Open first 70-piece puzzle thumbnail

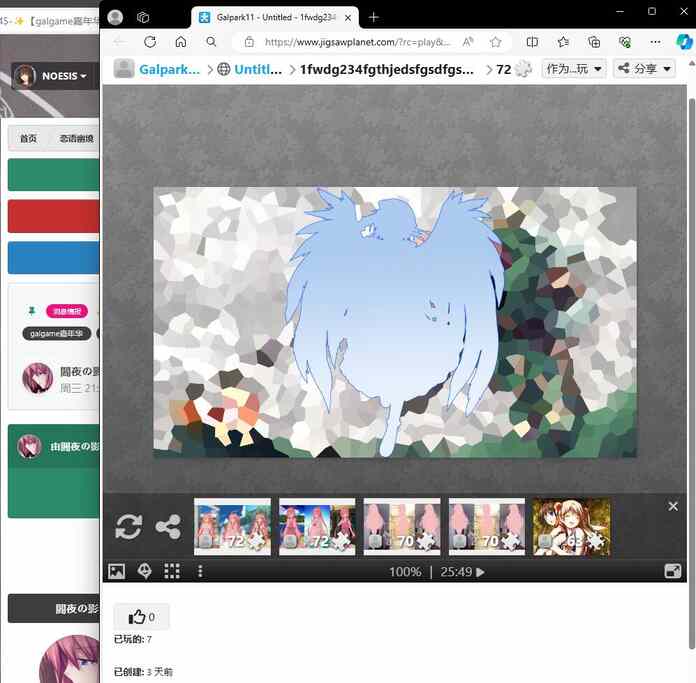coord(402,526)
